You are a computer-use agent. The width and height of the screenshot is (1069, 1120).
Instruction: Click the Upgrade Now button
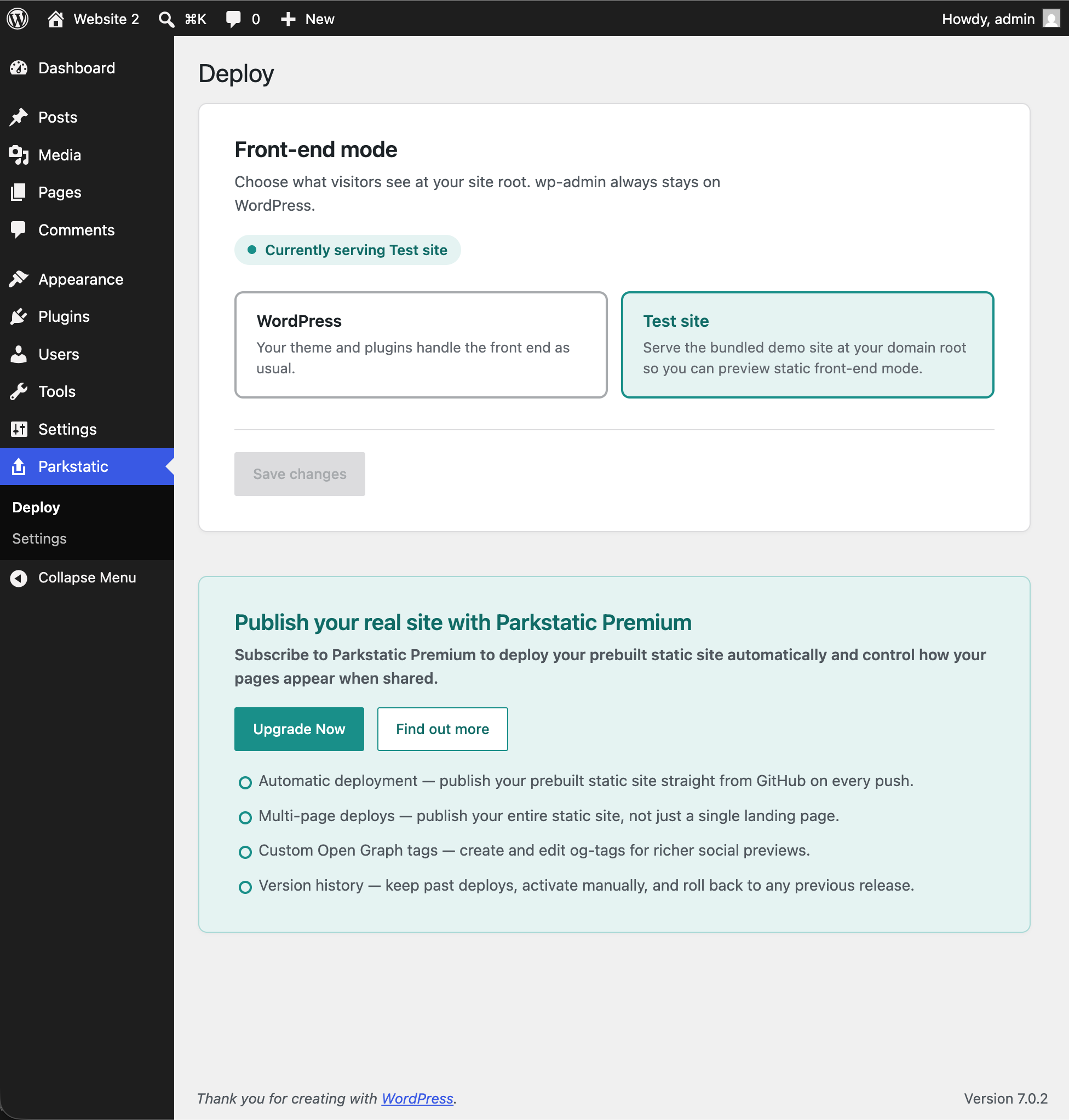click(298, 729)
